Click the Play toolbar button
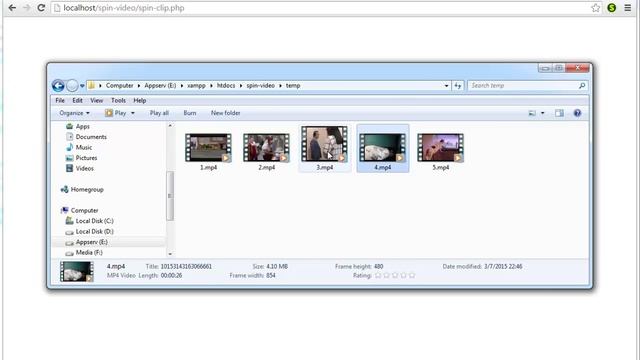640x360 pixels. tap(116, 113)
